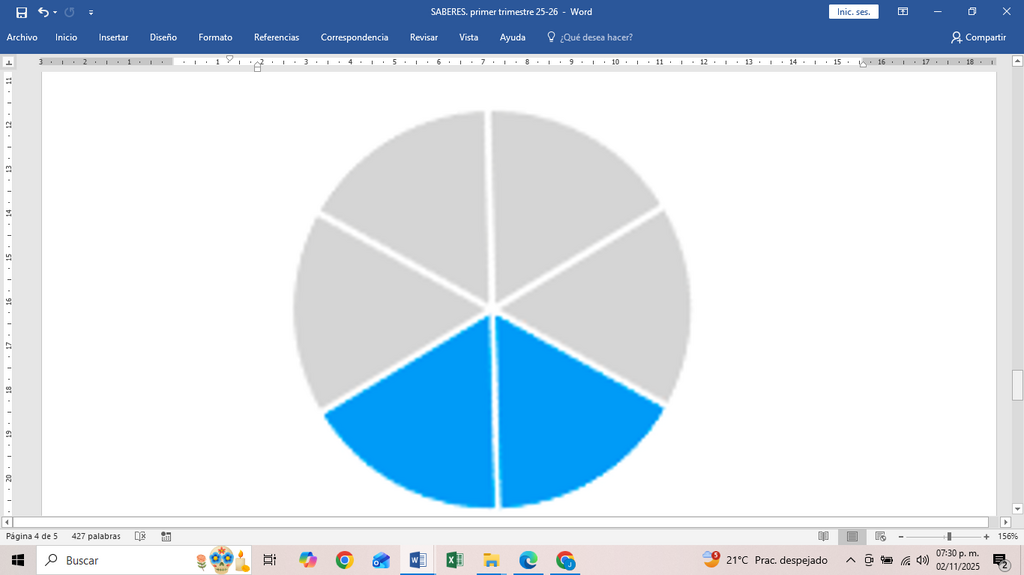Switch to Web Layout view
This screenshot has height=575, width=1024.
click(x=880, y=536)
